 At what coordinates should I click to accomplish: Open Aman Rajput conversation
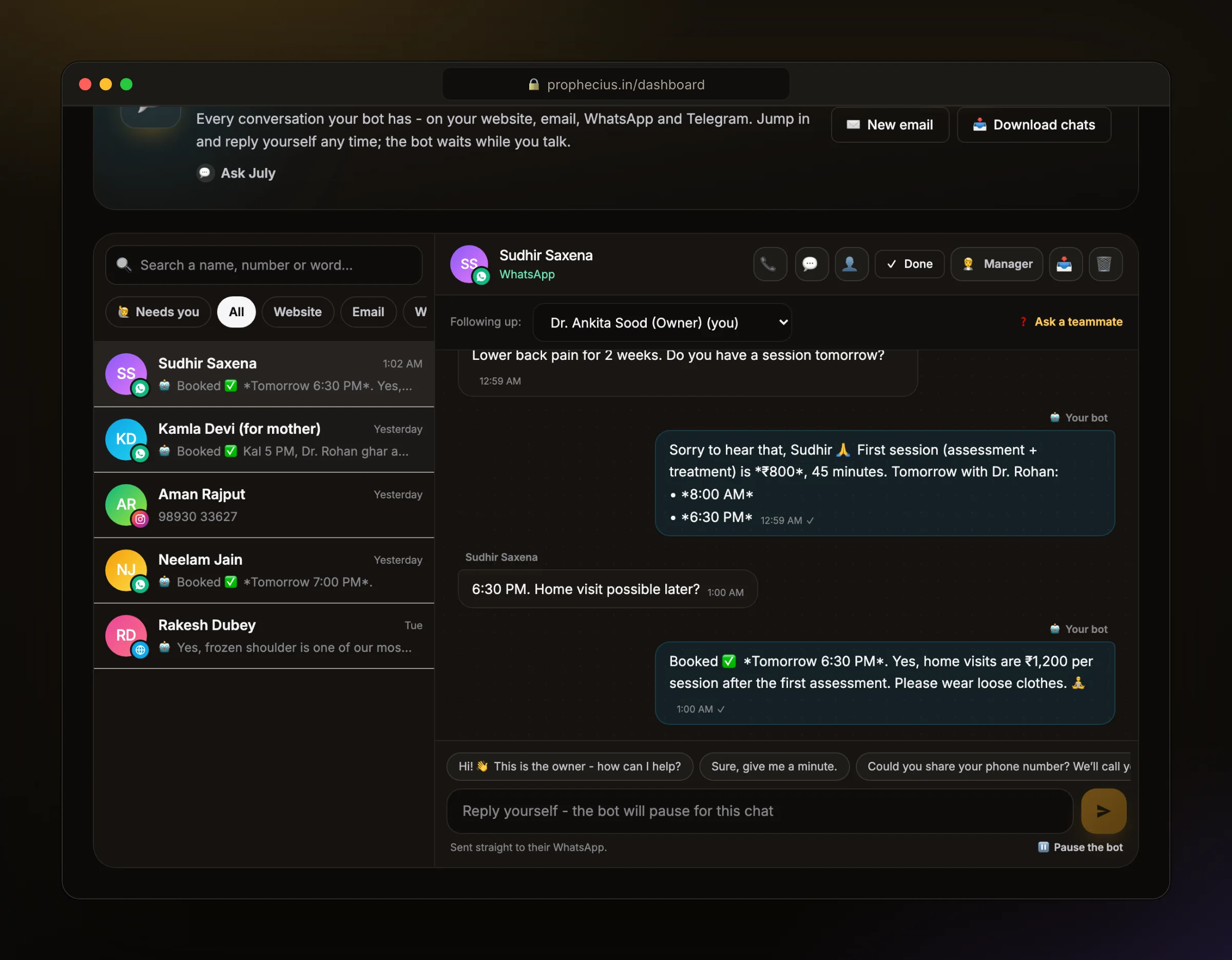click(263, 505)
